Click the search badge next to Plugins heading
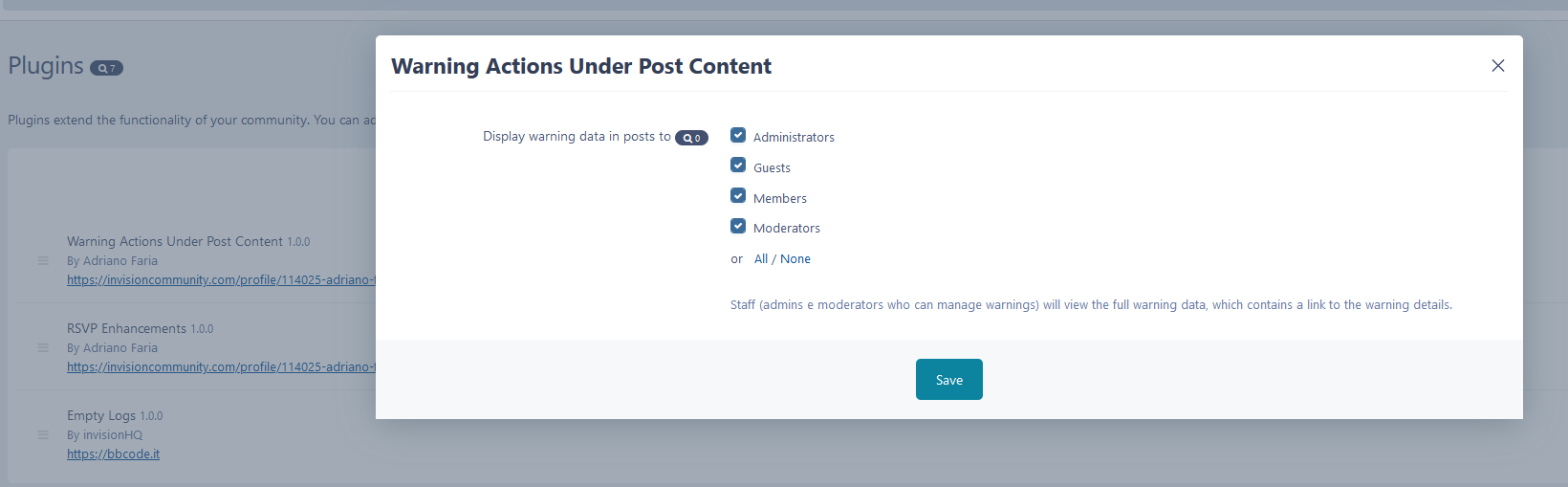Screen dimensions: 1568x487 point(106,68)
